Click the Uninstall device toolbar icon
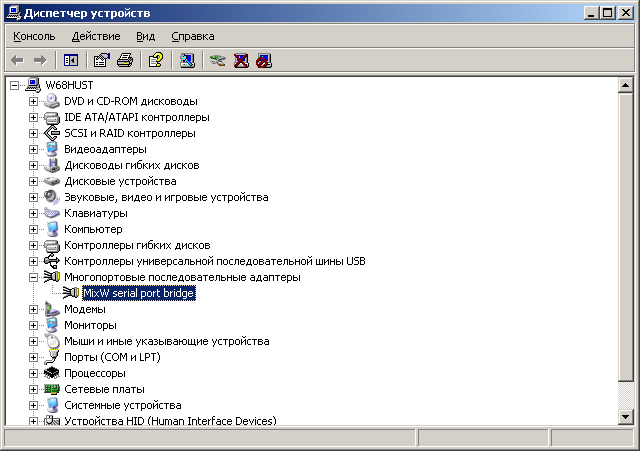This screenshot has width=640, height=451. pos(241,60)
